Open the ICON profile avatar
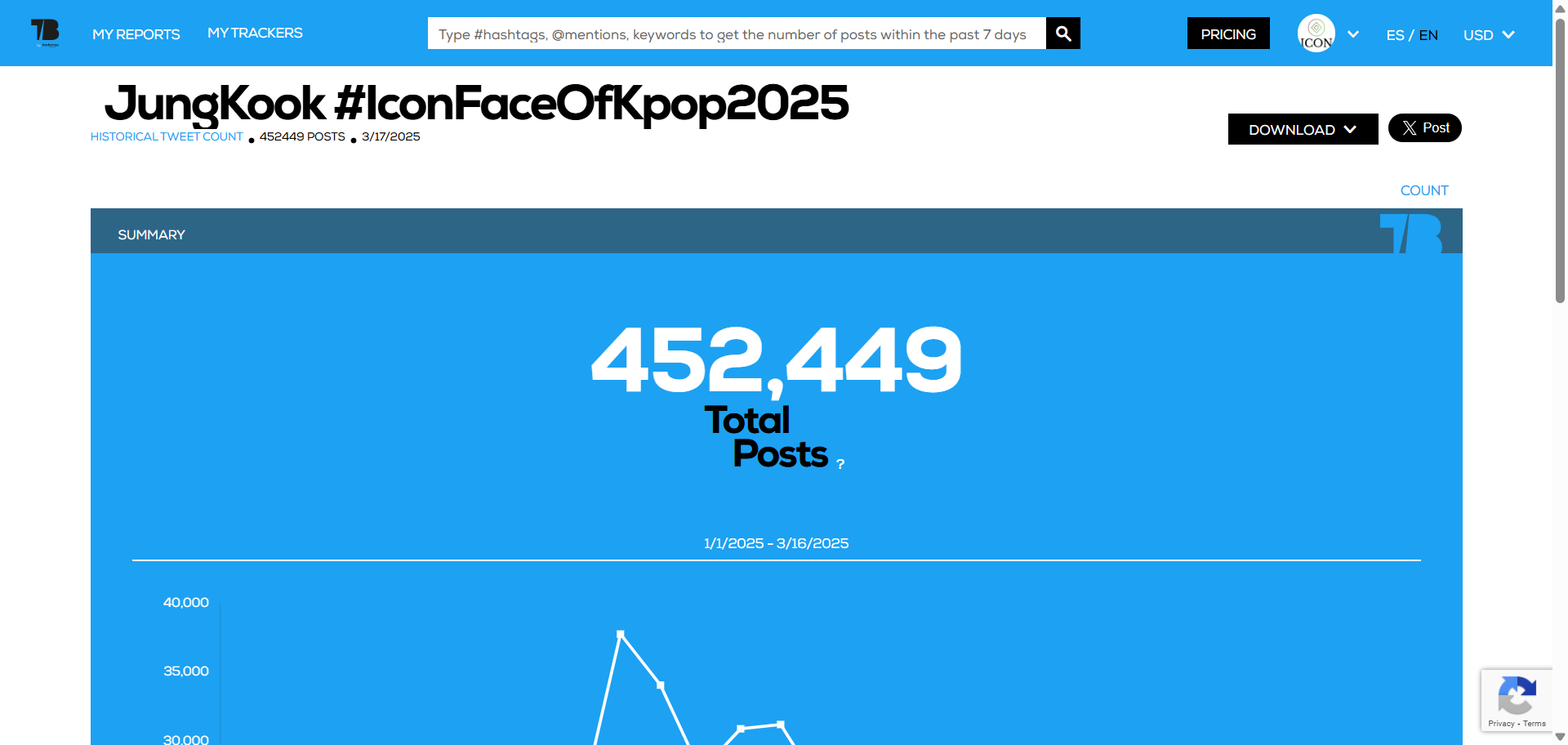Screen dimensions: 1568x745 [1316, 33]
